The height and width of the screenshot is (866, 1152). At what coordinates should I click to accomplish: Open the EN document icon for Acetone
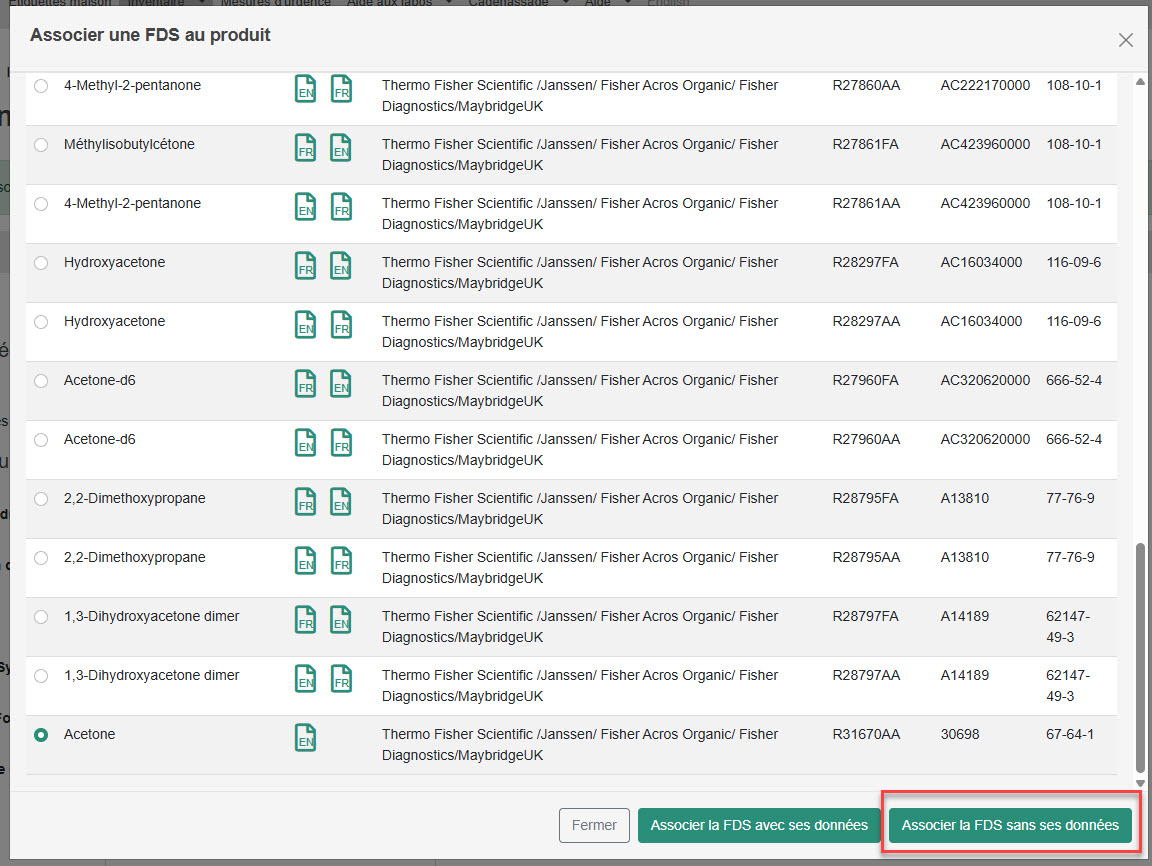(305, 737)
